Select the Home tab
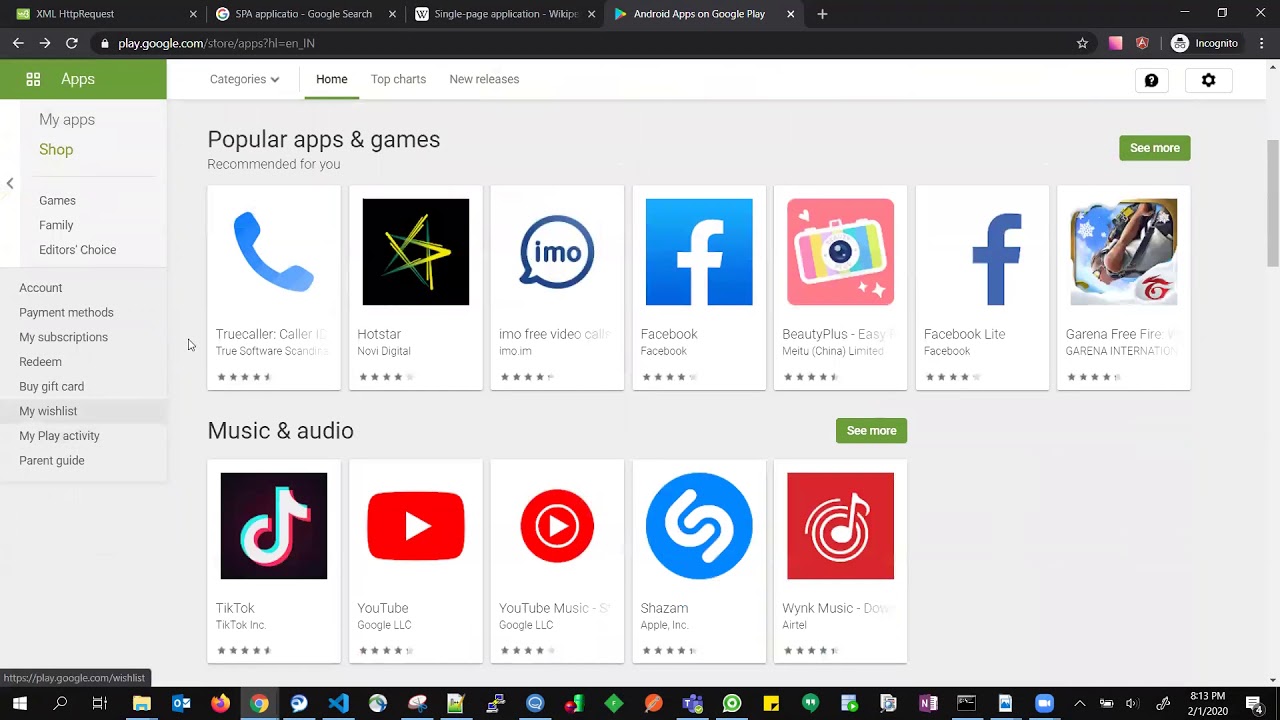 coord(332,79)
